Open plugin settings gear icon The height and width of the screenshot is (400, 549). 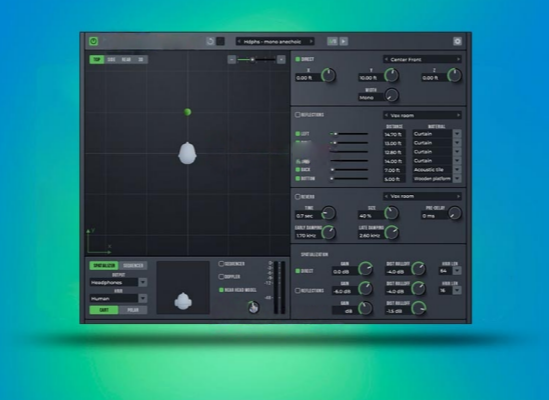[457, 41]
